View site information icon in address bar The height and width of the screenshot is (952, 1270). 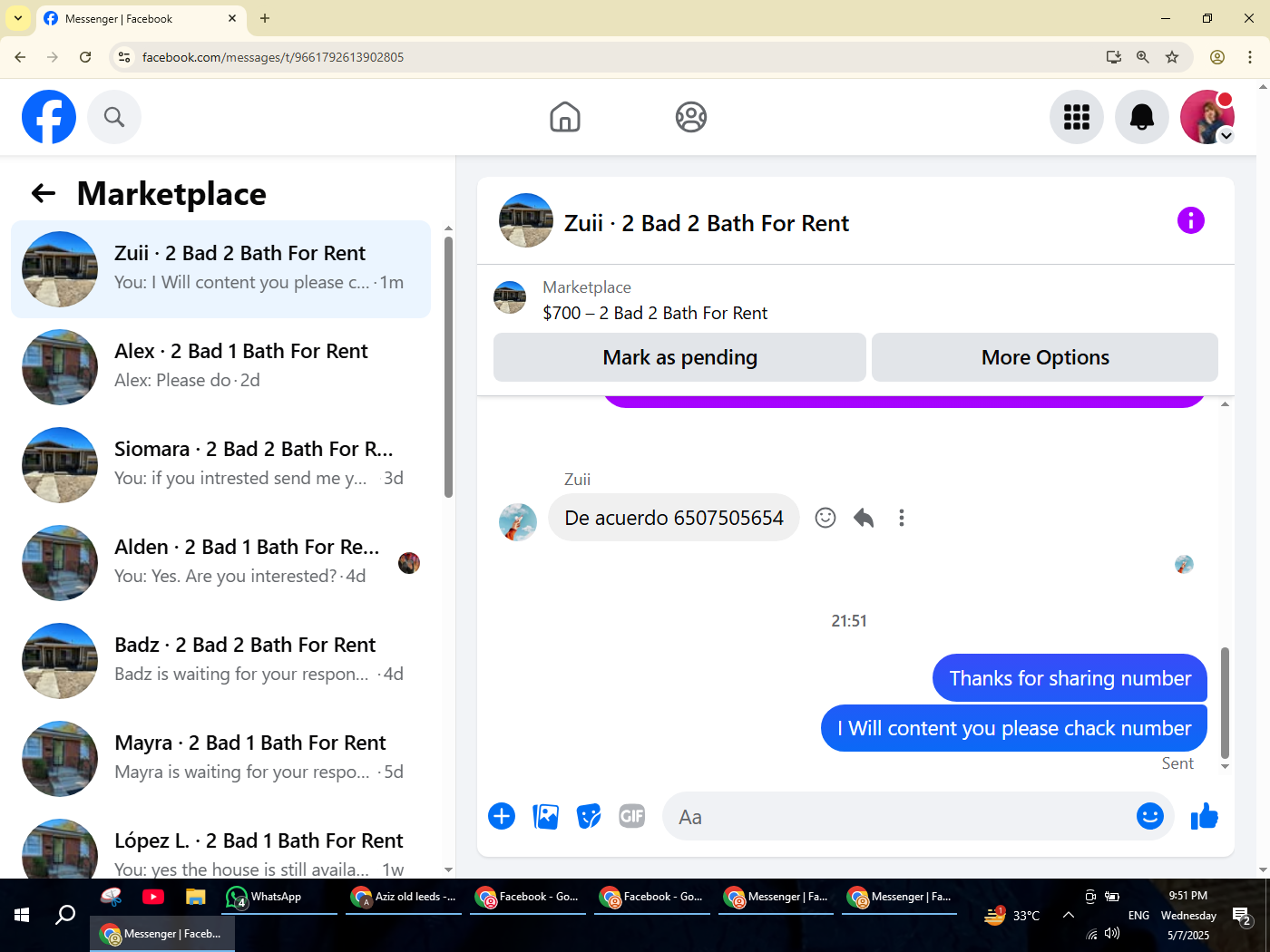pos(124,57)
